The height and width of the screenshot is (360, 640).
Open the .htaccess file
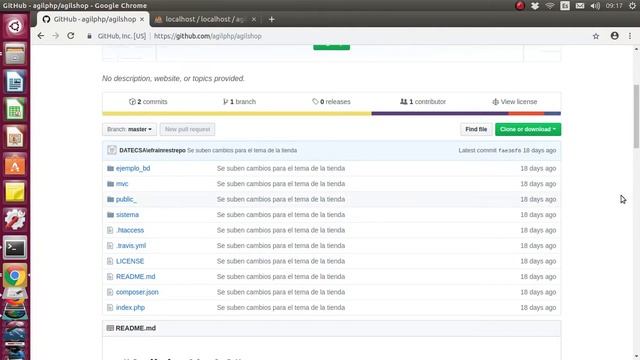coord(130,230)
